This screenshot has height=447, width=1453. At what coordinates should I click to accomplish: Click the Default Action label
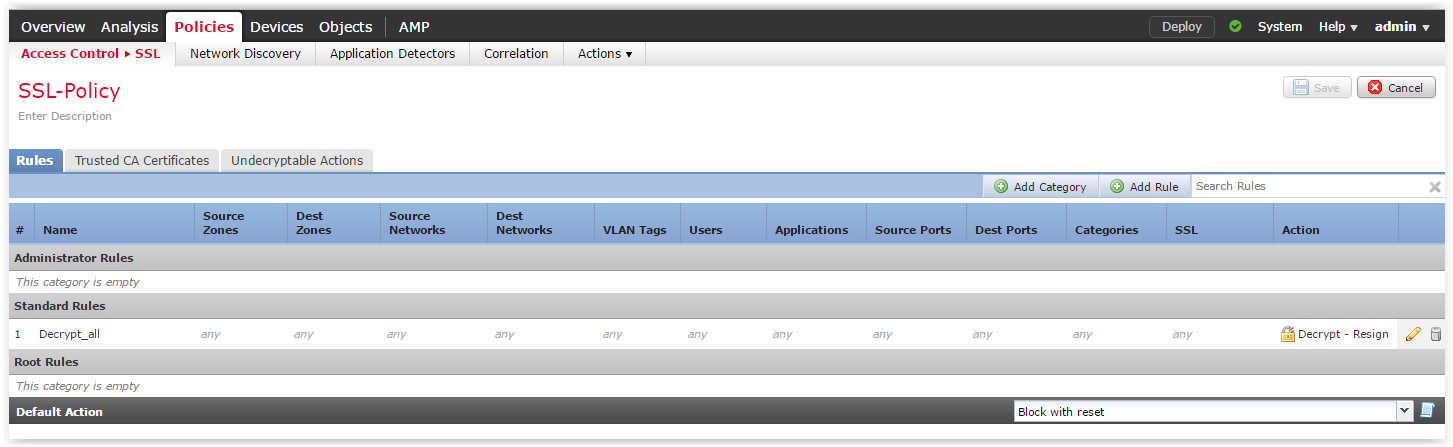coord(60,412)
